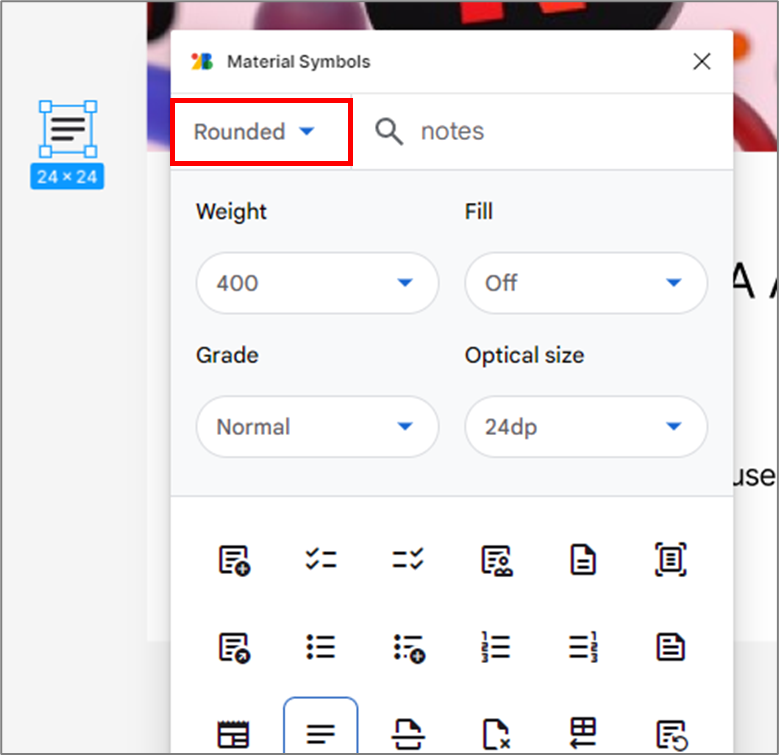
Task: Click the Material Symbols logo icon
Action: click(202, 62)
